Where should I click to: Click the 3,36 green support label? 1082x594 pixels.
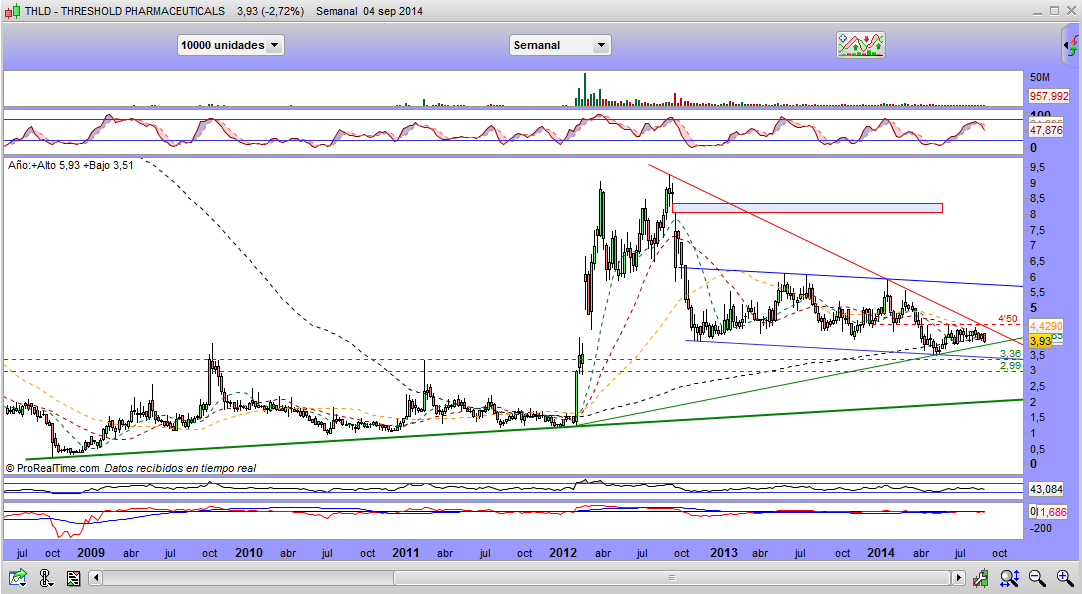point(1010,354)
